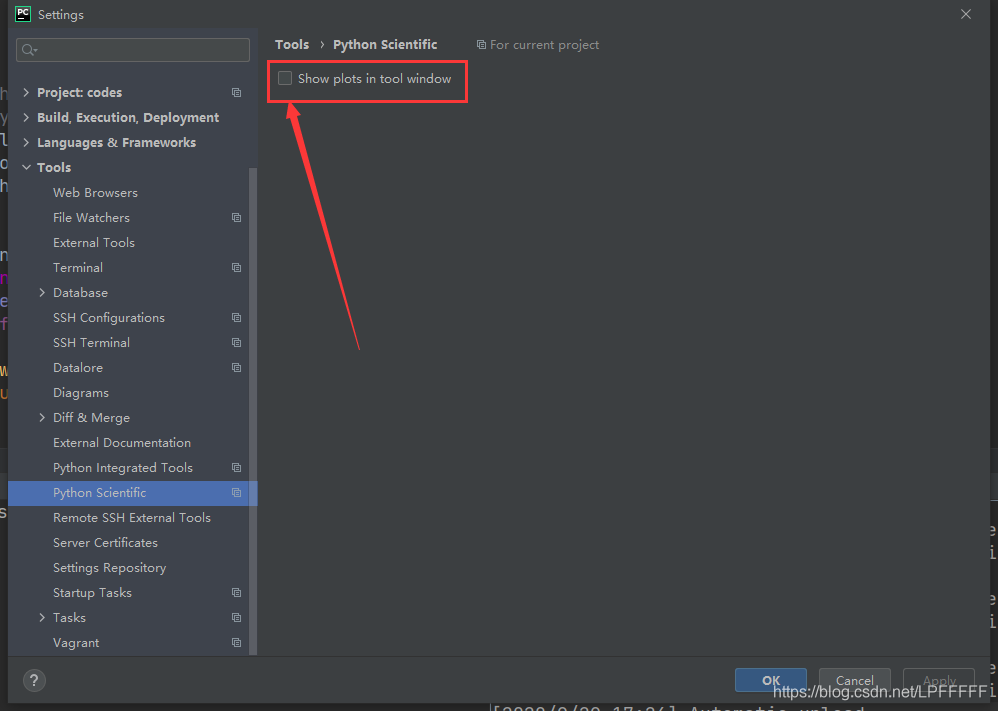
Task: Open Build, Execution, Deployment category
Action: point(128,117)
